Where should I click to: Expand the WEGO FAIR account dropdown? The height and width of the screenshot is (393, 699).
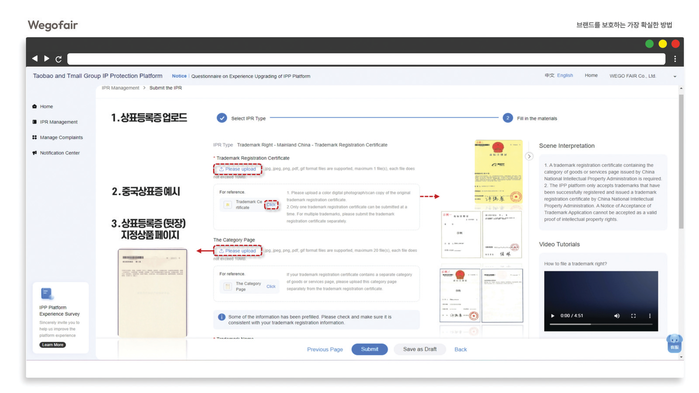[x=674, y=76]
